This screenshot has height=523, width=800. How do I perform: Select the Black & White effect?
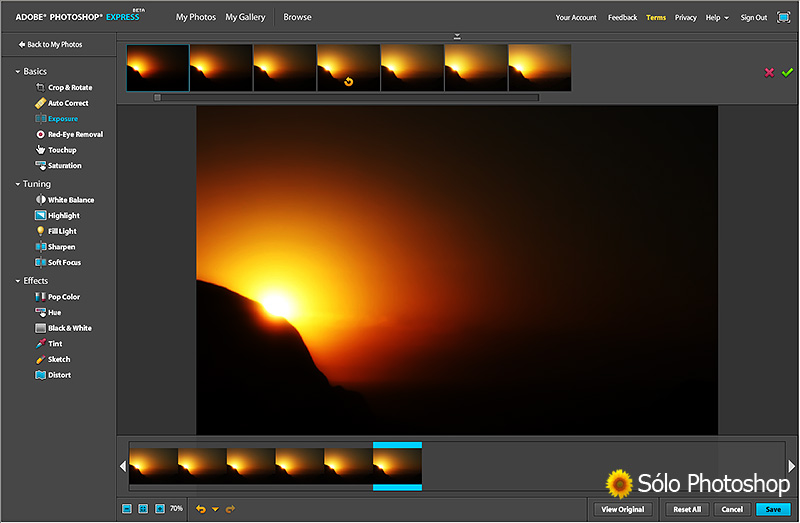[68, 328]
